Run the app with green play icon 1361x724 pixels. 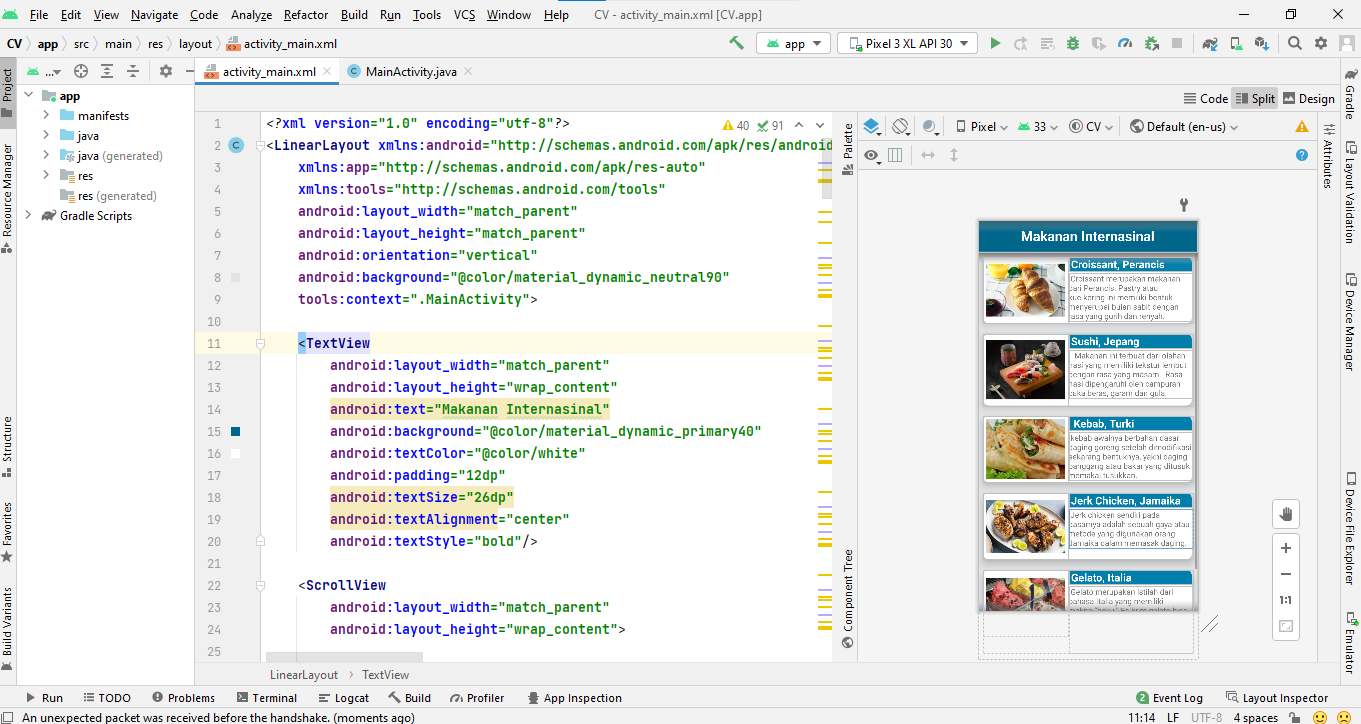(x=995, y=44)
